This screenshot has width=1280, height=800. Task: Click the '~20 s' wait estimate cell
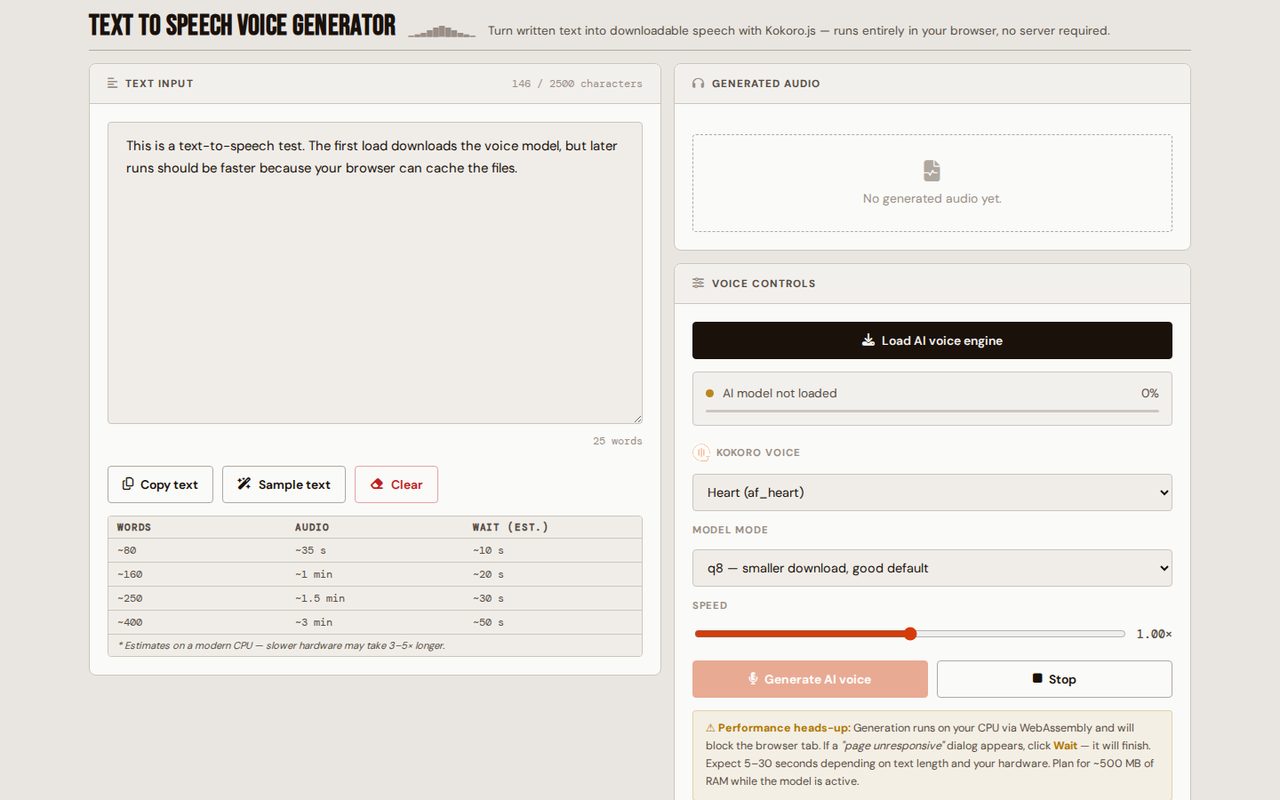pos(488,574)
